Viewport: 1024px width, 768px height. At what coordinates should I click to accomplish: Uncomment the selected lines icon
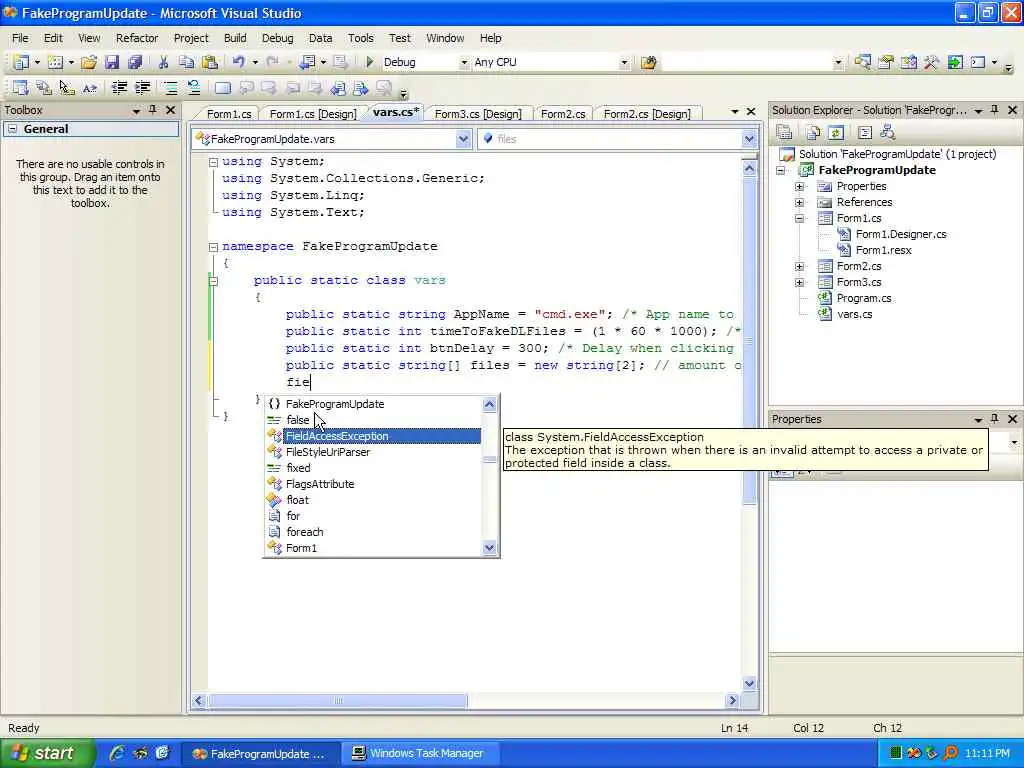coord(193,88)
